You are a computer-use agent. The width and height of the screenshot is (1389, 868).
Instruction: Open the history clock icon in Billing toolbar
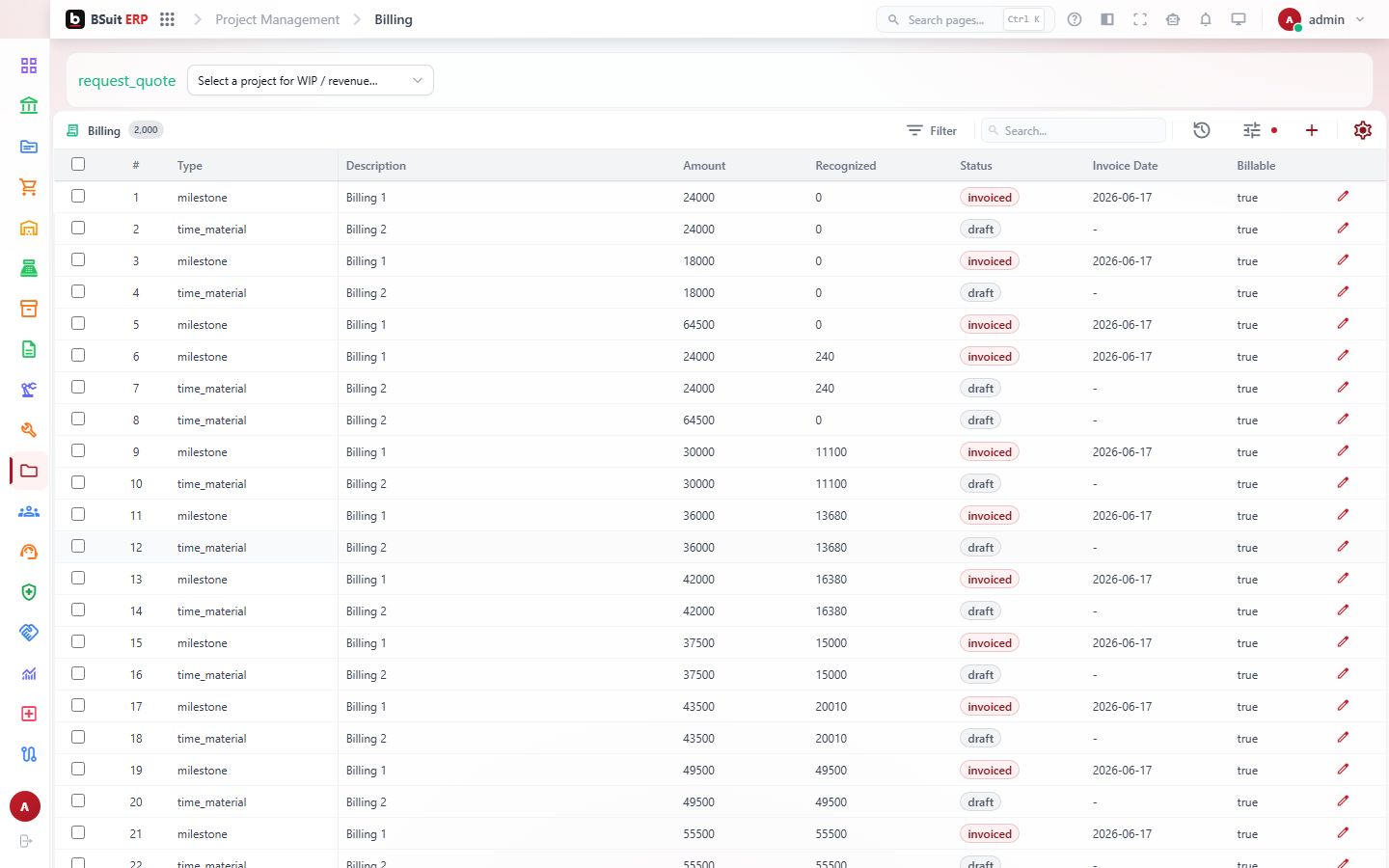(x=1202, y=130)
